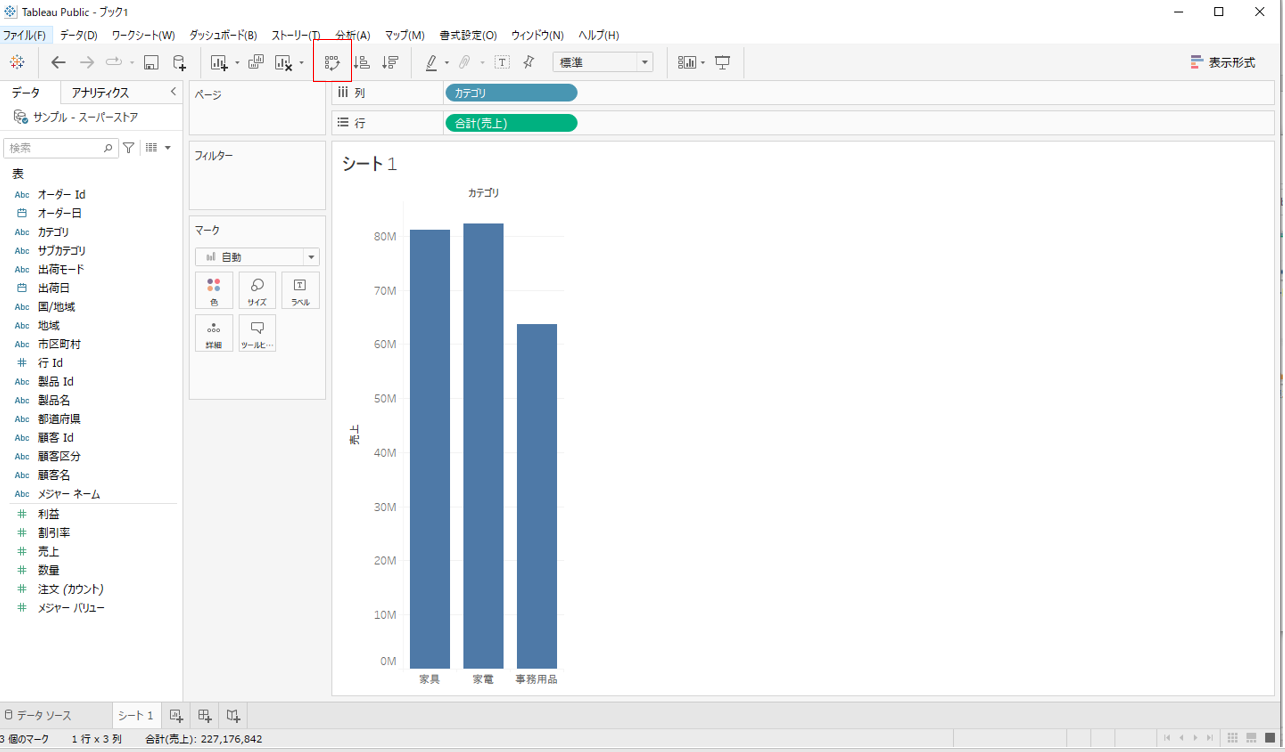
Task: Click the Undo back arrow
Action: (58, 62)
